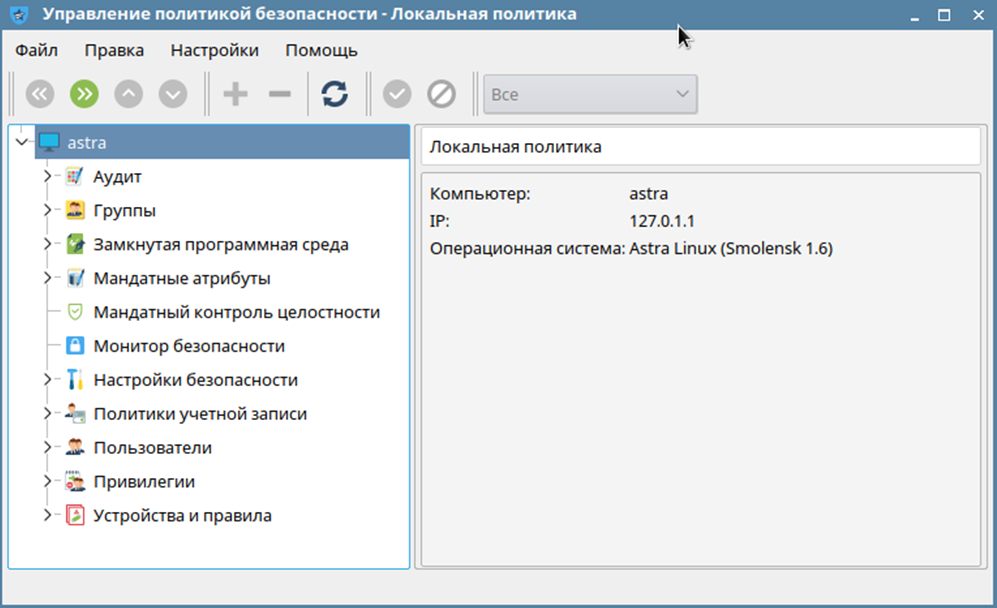Image resolution: width=997 pixels, height=608 pixels.
Task: Open the Правка menu
Action: [x=114, y=50]
